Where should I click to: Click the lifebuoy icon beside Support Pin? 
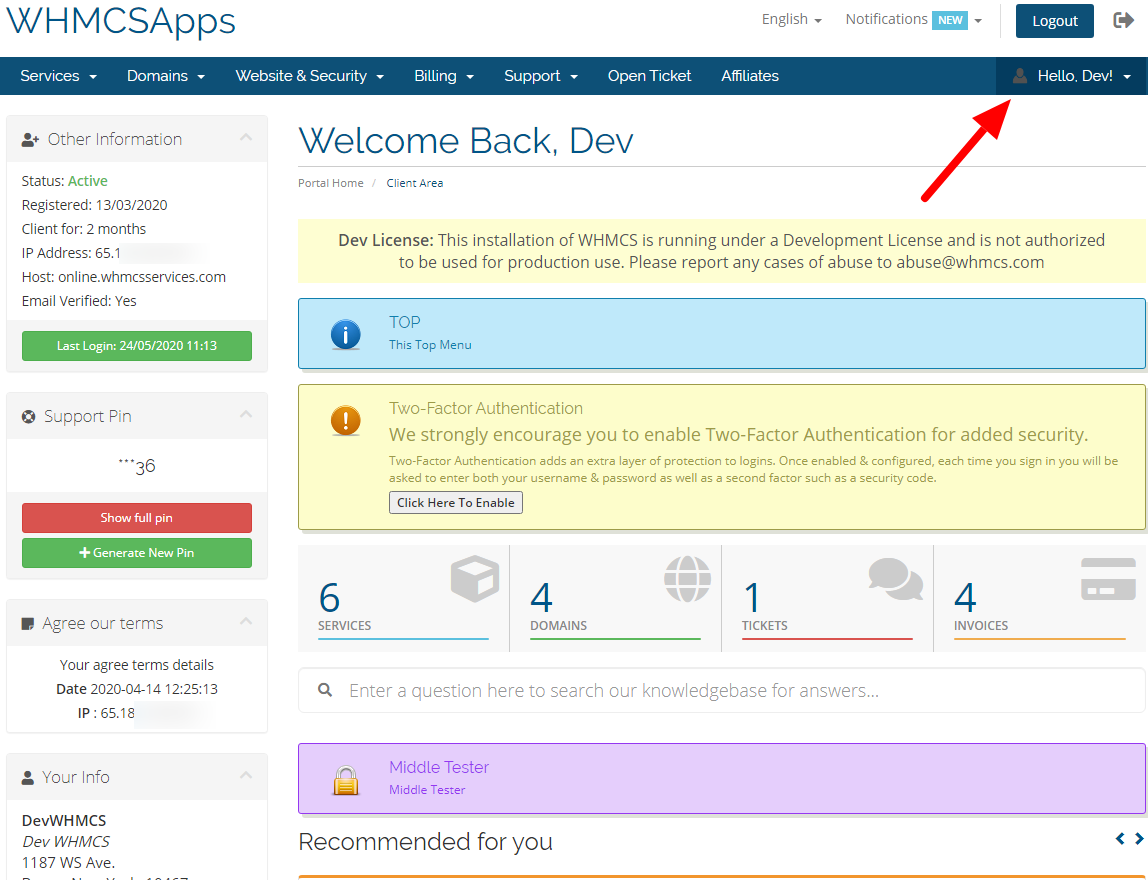pyautogui.click(x=29, y=417)
